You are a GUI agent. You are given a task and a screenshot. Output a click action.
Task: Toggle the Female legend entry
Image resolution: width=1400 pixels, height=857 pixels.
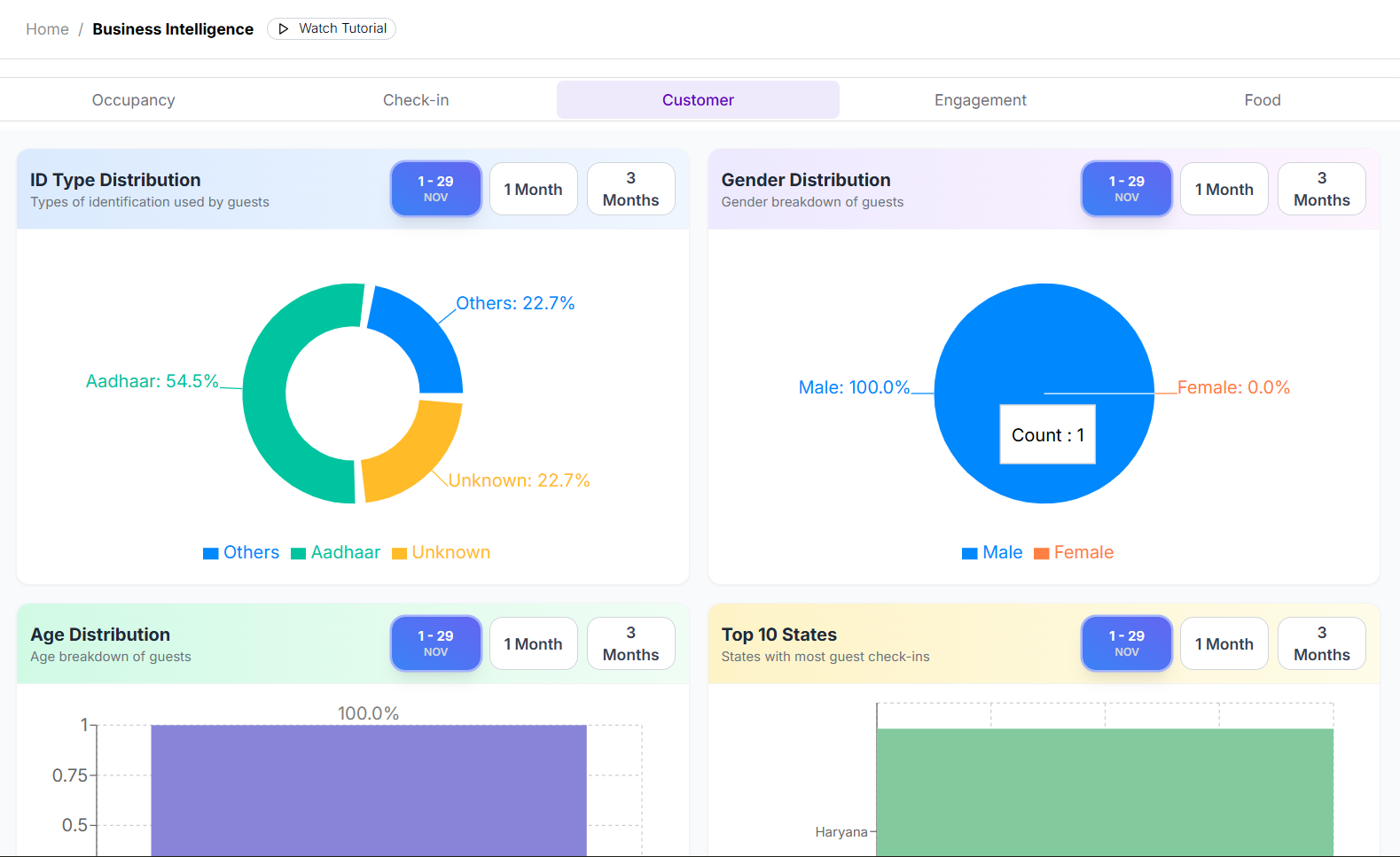[1074, 553]
